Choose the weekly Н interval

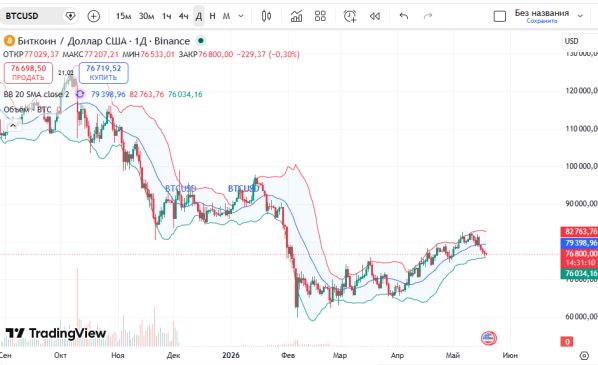point(212,16)
